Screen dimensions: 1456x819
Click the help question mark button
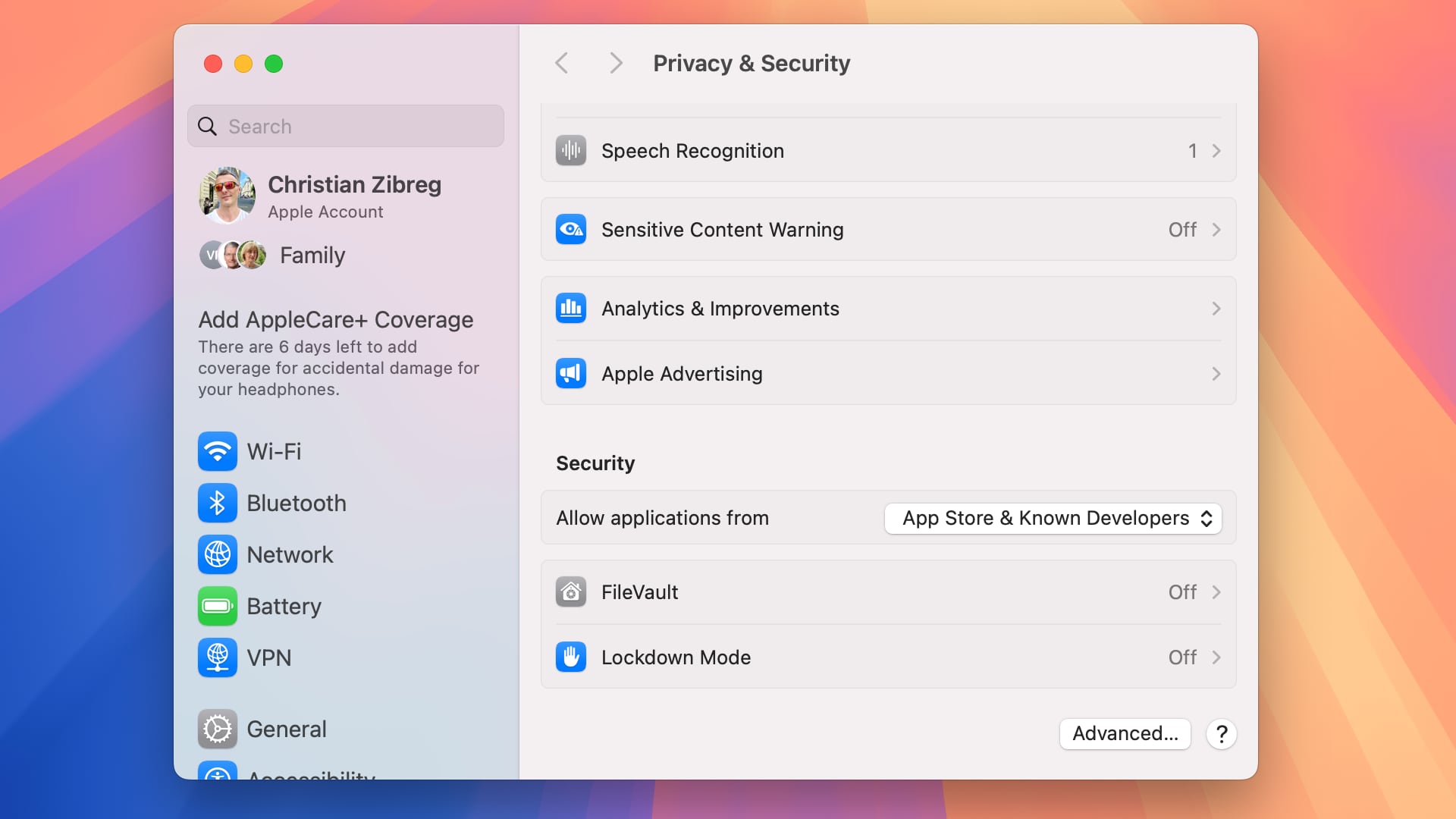[x=1222, y=733]
